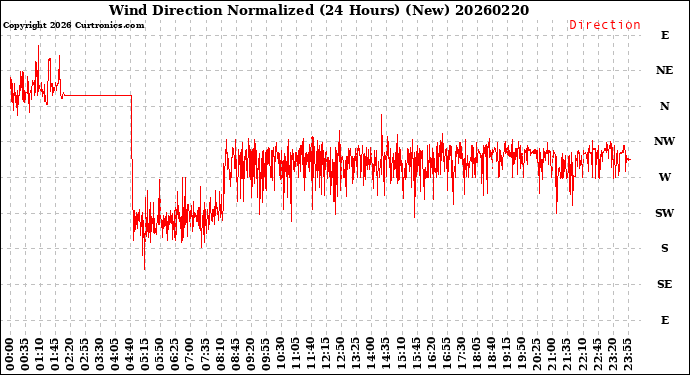
Task: Click the '21:00' time label
Action: (x=552, y=355)
